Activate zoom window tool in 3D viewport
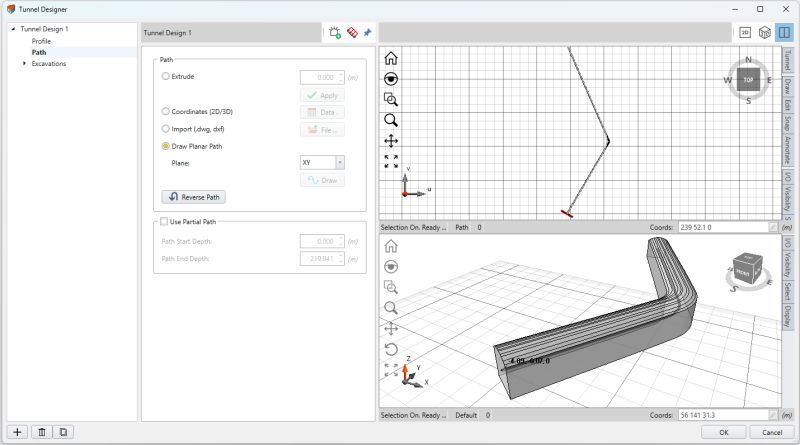 tap(391, 287)
